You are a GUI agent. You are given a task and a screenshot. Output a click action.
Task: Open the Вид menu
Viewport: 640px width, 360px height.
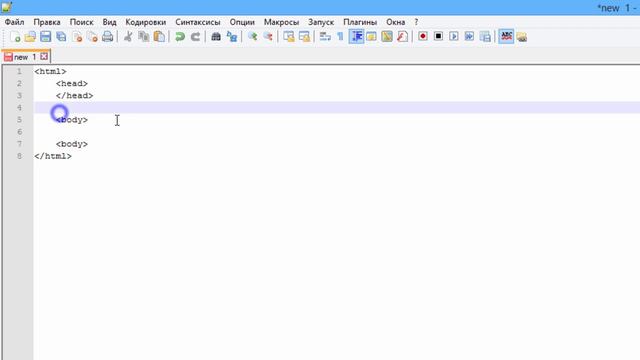(109, 22)
